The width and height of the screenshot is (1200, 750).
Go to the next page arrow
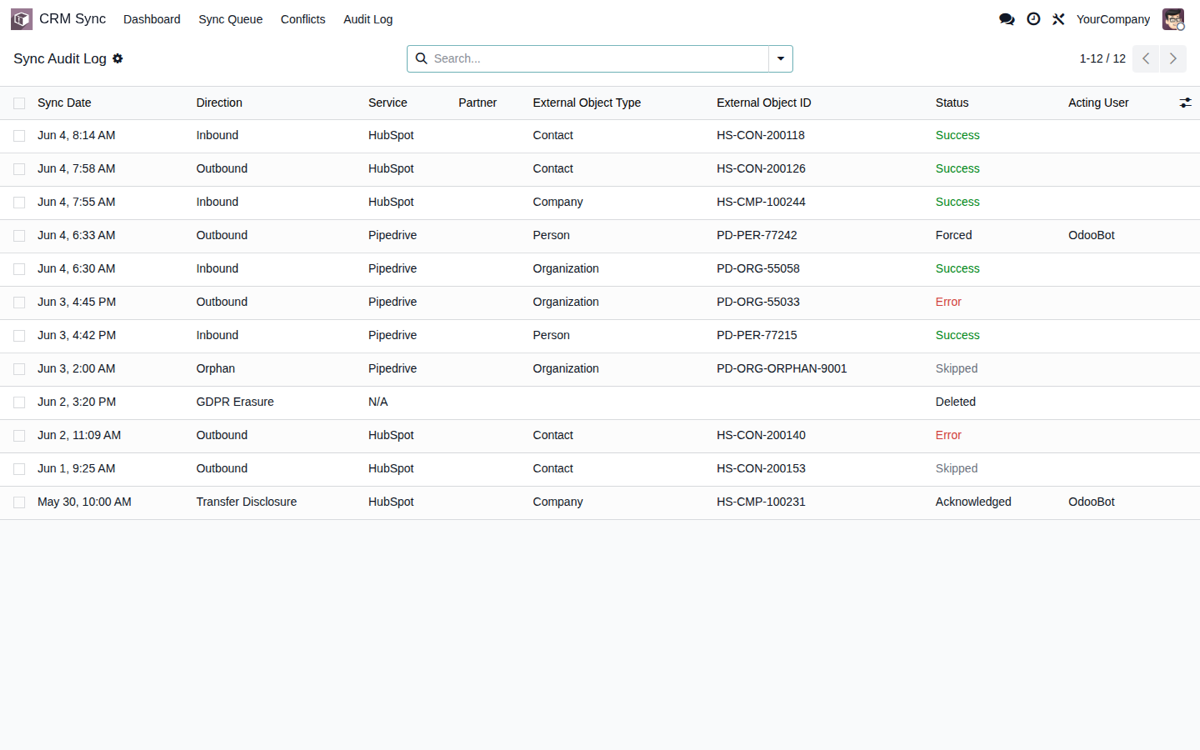1174,59
